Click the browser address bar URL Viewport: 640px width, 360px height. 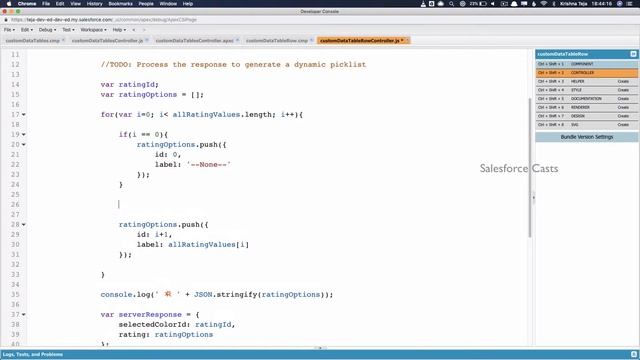click(104, 20)
